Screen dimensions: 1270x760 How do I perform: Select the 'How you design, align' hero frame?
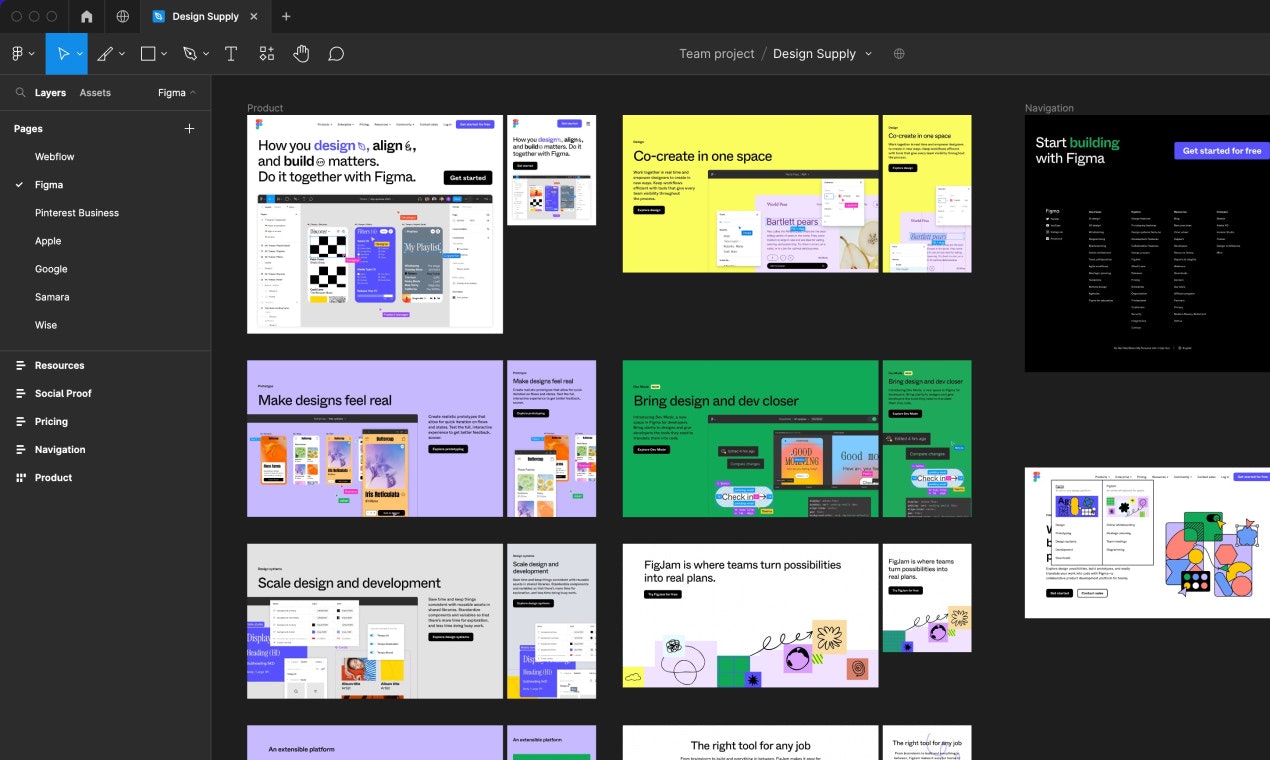tap(375, 224)
